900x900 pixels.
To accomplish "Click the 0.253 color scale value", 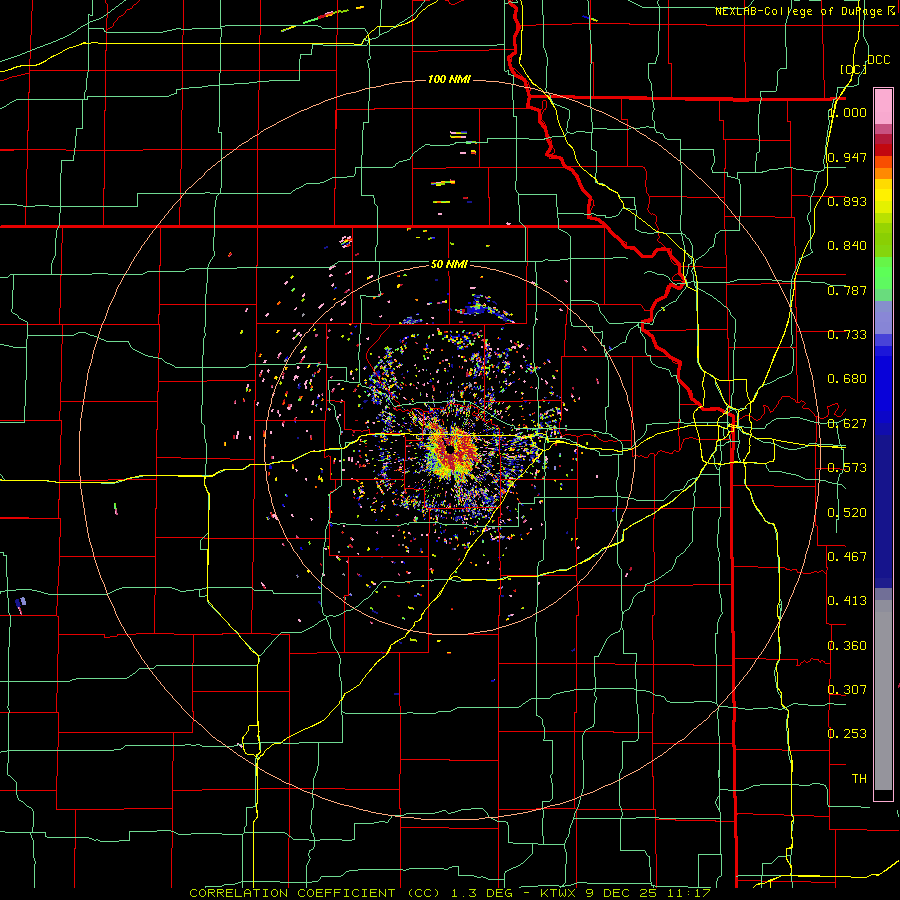I will pyautogui.click(x=847, y=734).
